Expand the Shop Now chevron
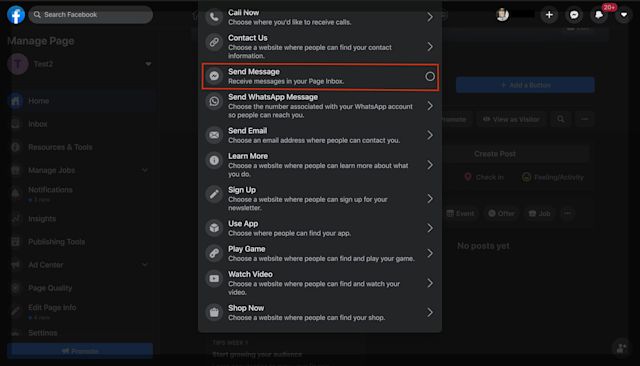Screen dimensions: 640x366 [x=430, y=313]
